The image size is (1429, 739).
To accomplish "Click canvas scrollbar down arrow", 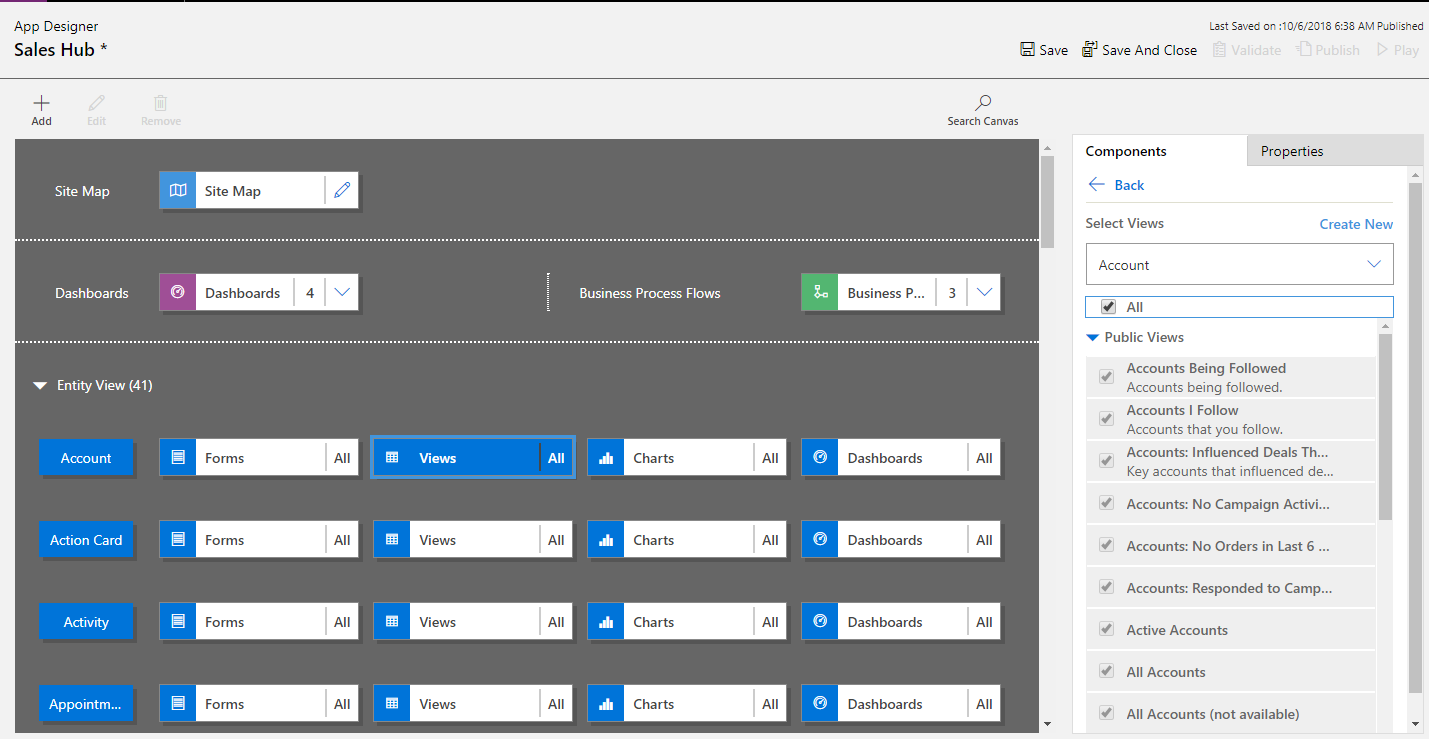I will pos(1047,723).
